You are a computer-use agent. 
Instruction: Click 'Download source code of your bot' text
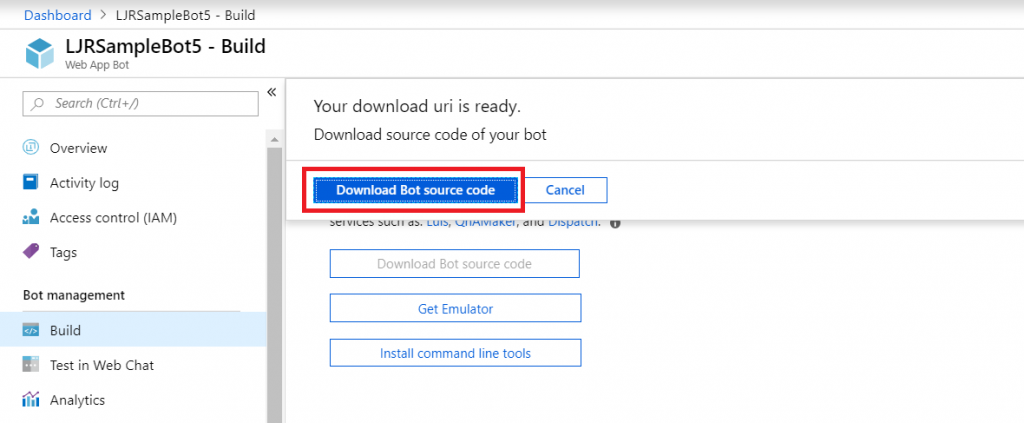click(430, 135)
